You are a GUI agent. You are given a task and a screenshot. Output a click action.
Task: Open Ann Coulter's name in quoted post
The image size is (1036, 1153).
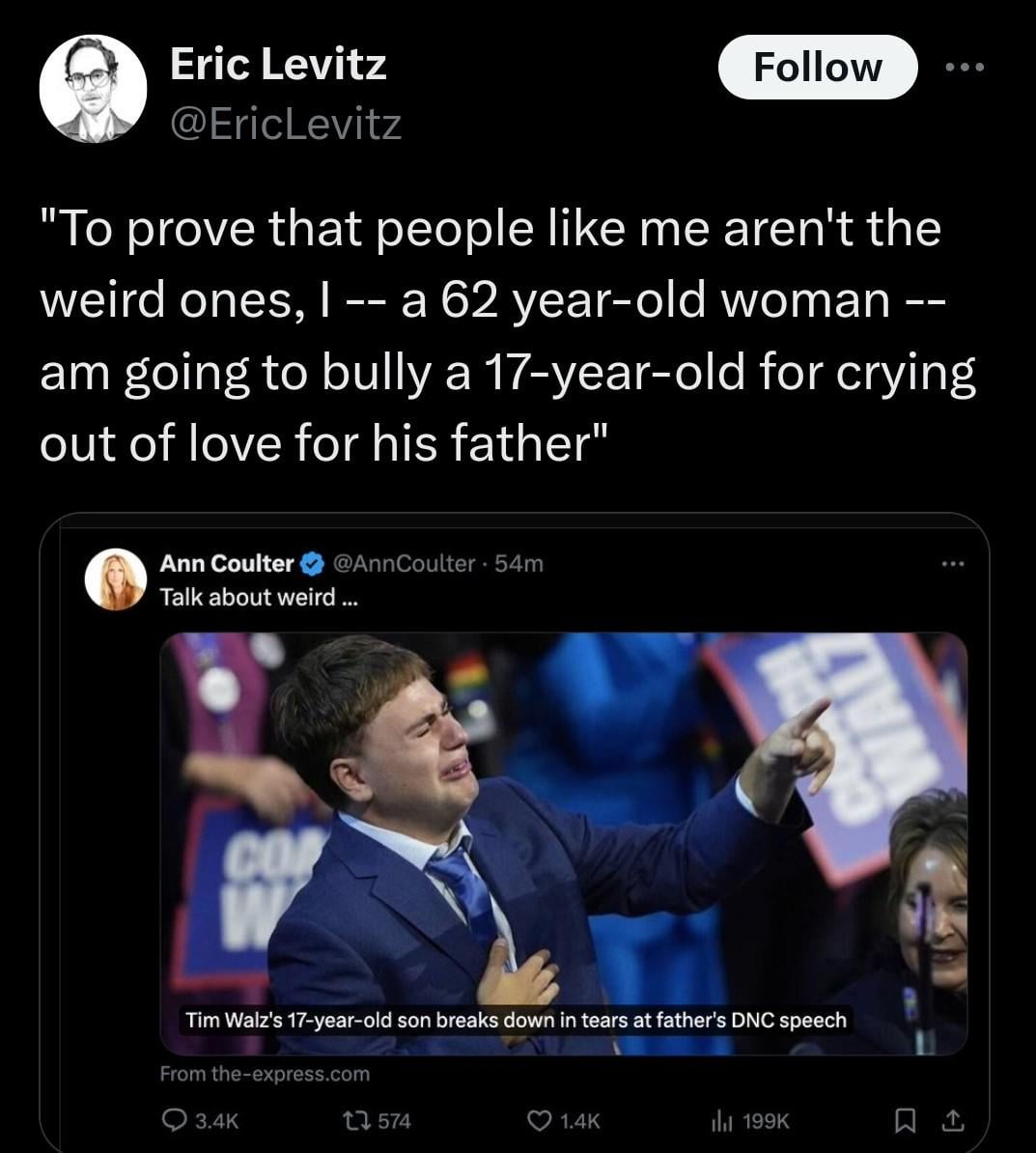(226, 563)
